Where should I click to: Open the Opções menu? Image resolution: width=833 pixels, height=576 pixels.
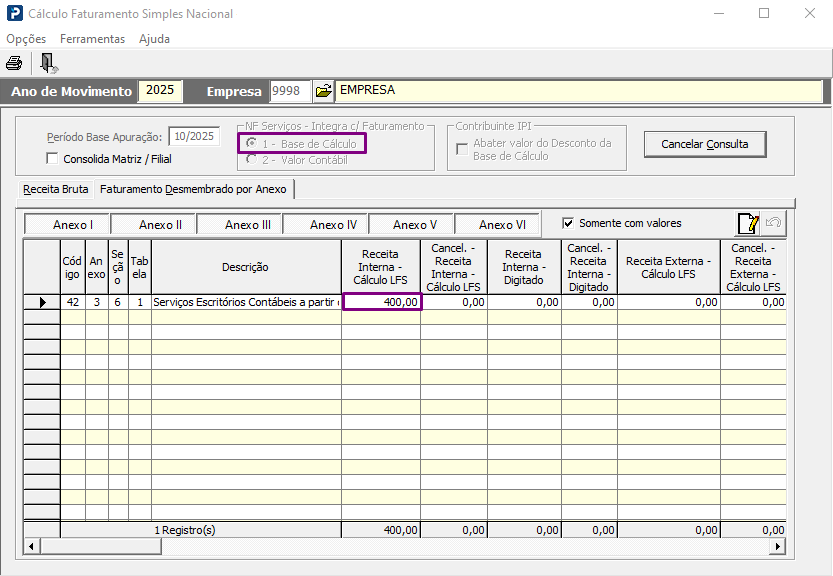(x=26, y=39)
